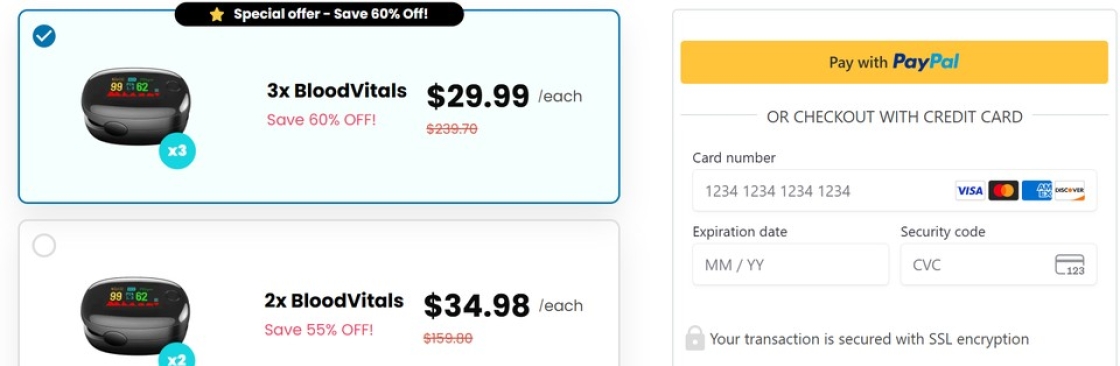Click the Discover card icon
The width and height of the screenshot is (1120, 366).
[1069, 191]
